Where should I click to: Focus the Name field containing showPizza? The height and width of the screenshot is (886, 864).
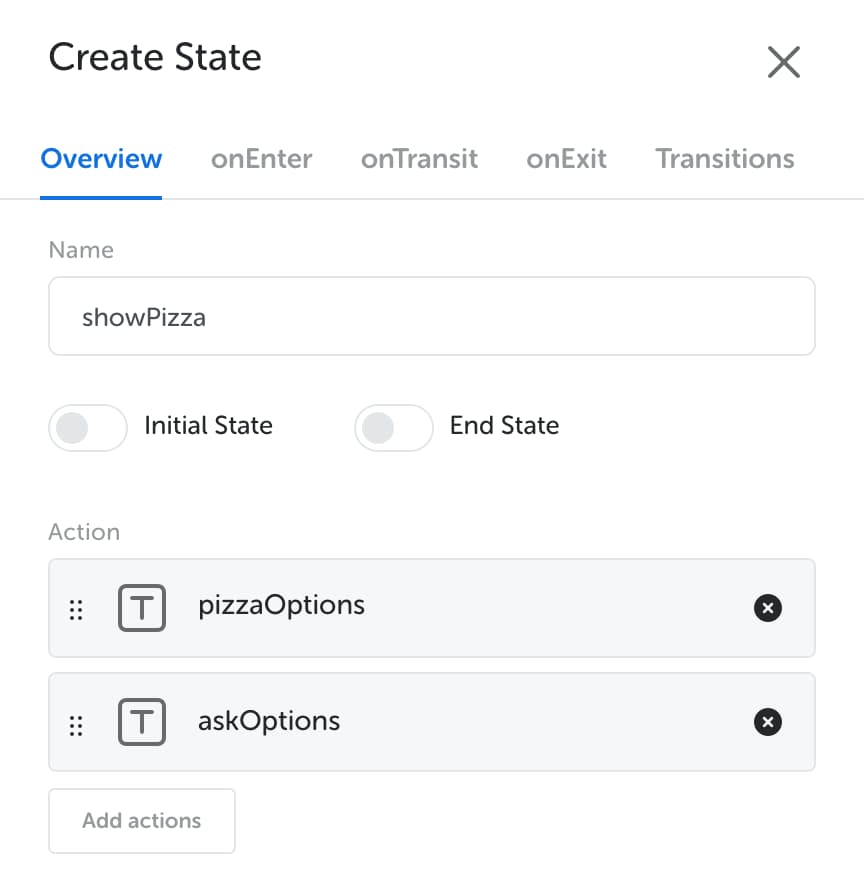(x=432, y=316)
